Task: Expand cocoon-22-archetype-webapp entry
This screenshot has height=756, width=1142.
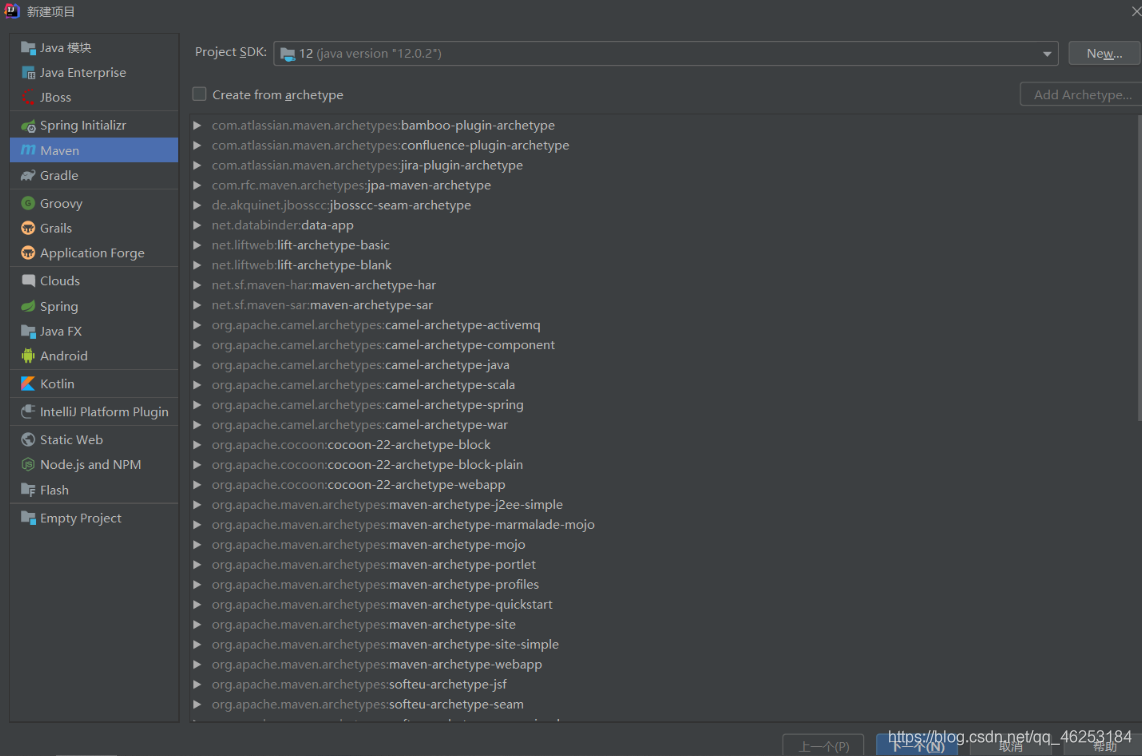Action: pos(197,484)
